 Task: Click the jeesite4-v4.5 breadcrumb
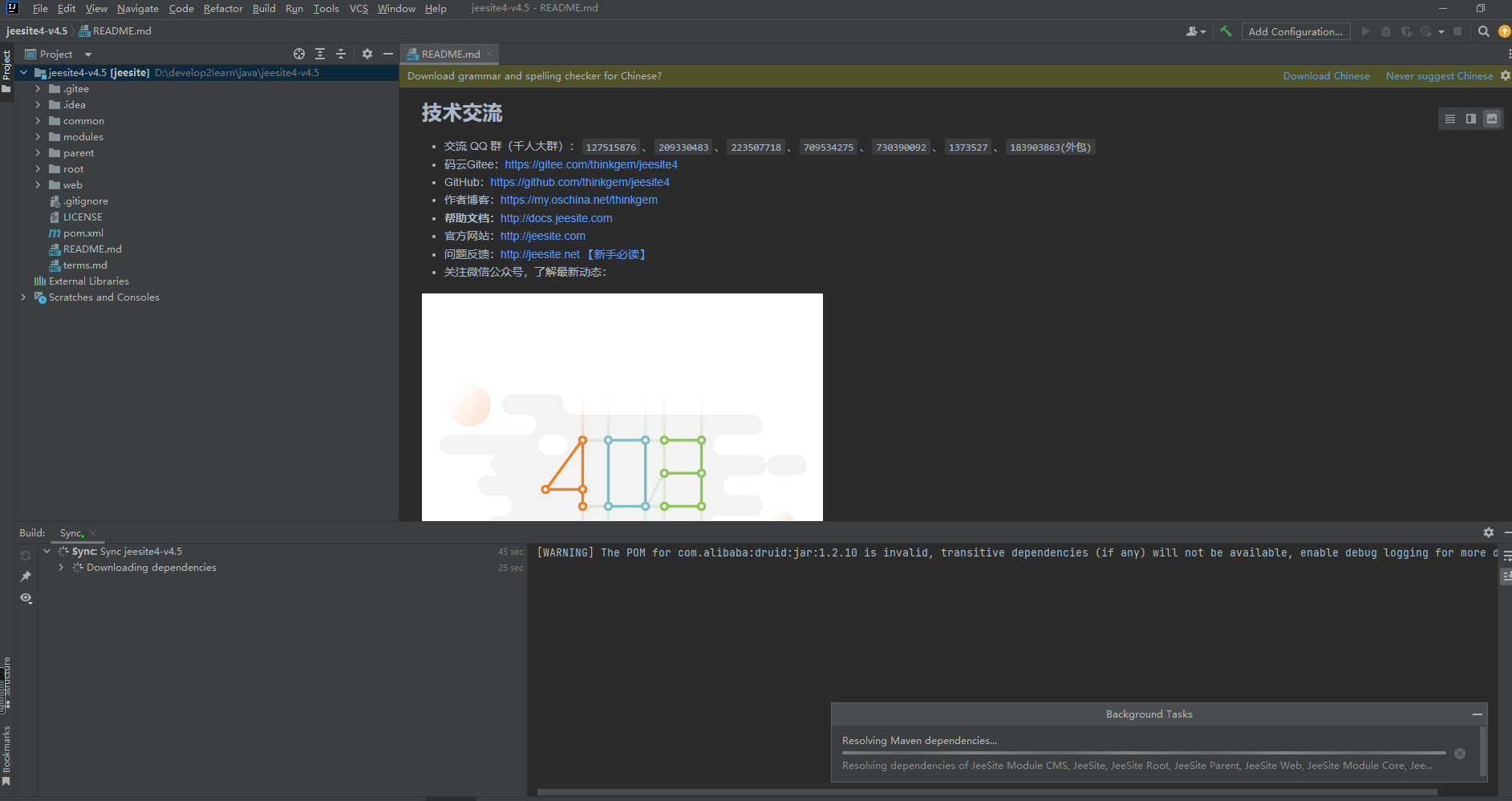click(x=37, y=31)
